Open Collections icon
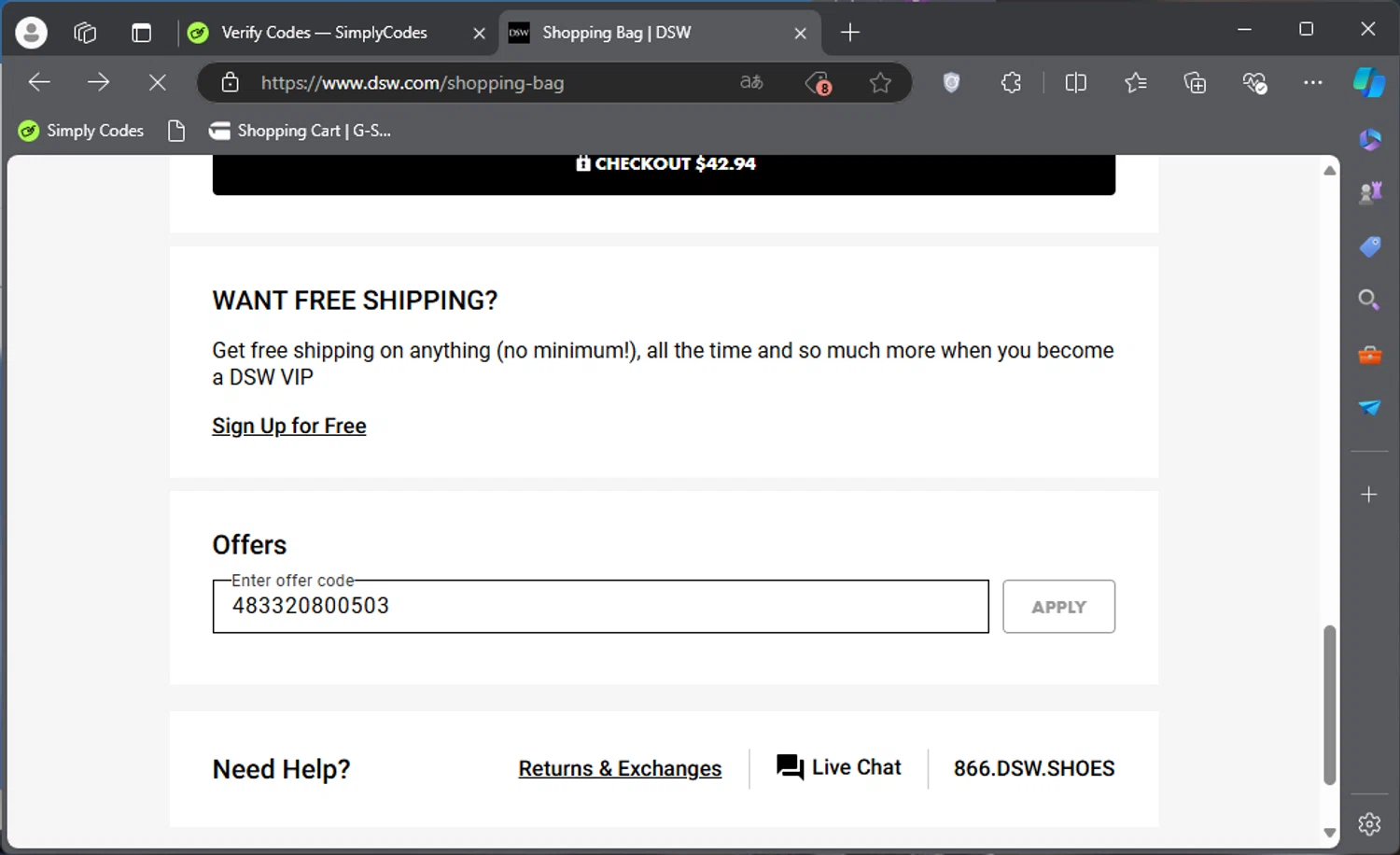 pyautogui.click(x=1195, y=82)
